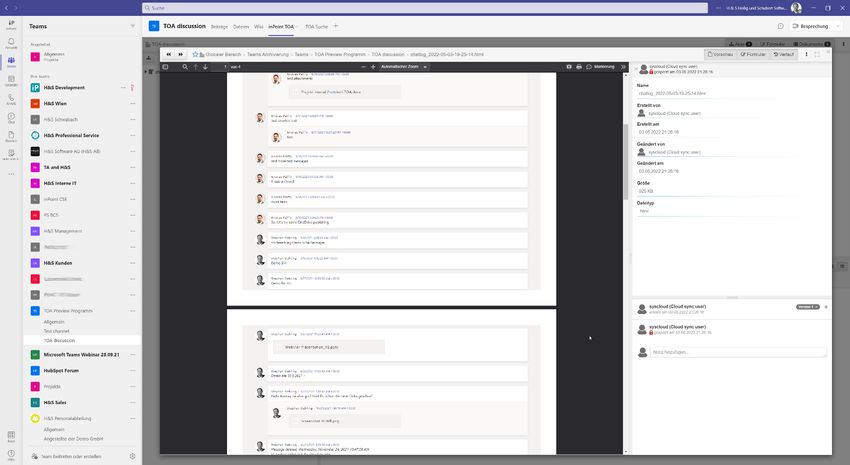
Task: Open conversation icon next to Besprechung
Action: click(x=781, y=26)
